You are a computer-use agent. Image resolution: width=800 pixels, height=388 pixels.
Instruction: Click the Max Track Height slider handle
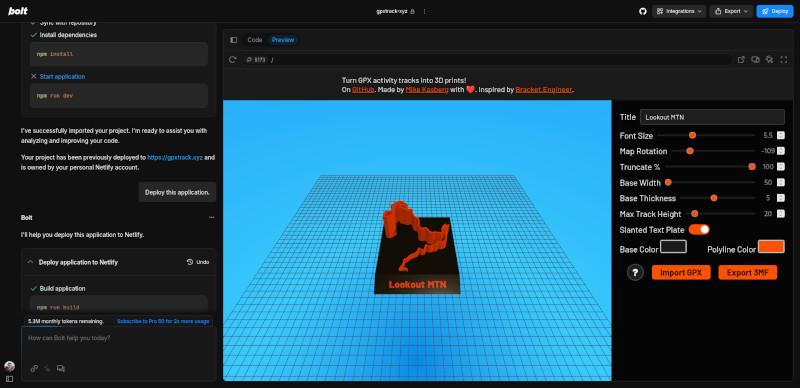point(694,214)
